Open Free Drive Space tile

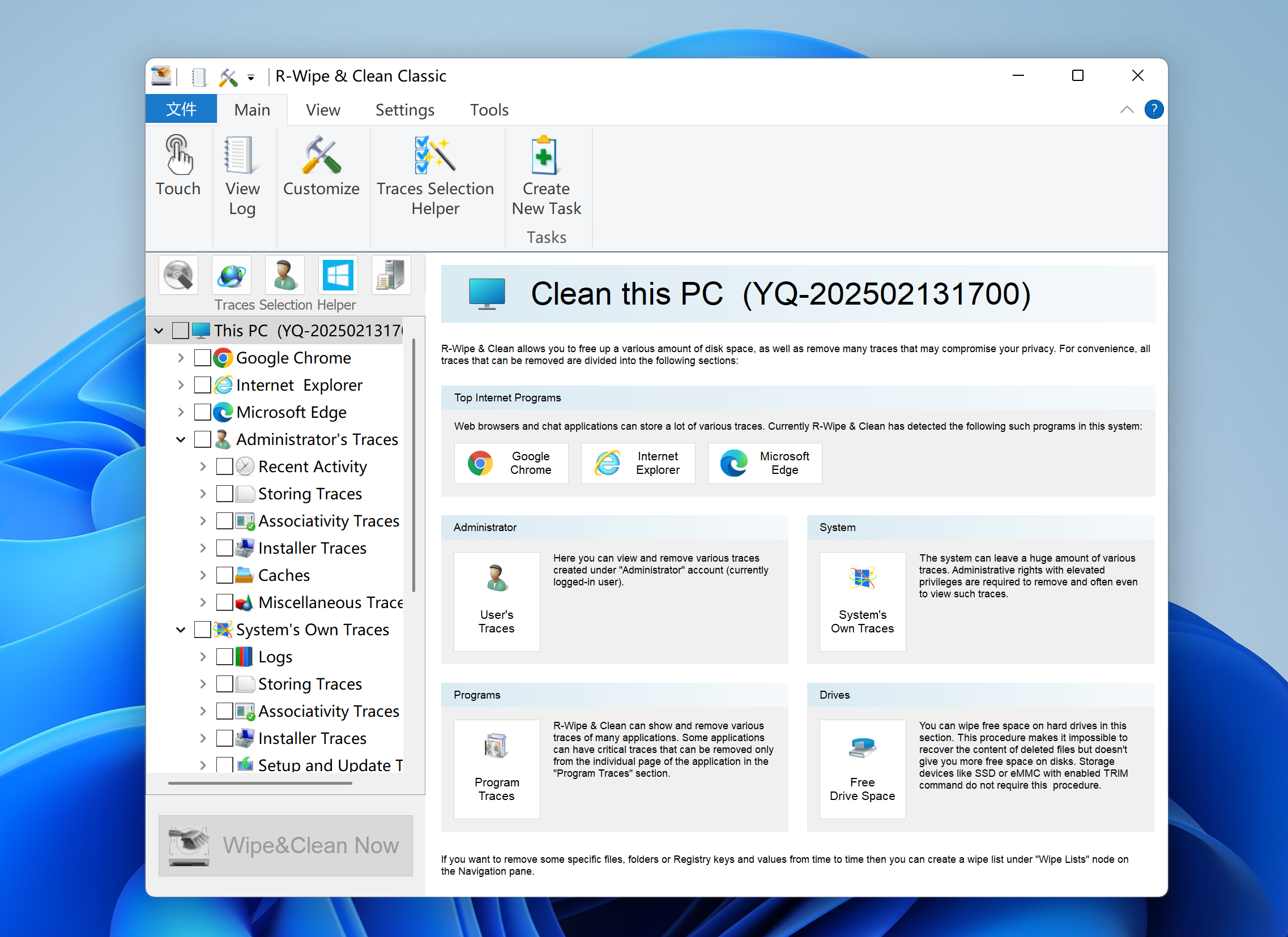862,769
